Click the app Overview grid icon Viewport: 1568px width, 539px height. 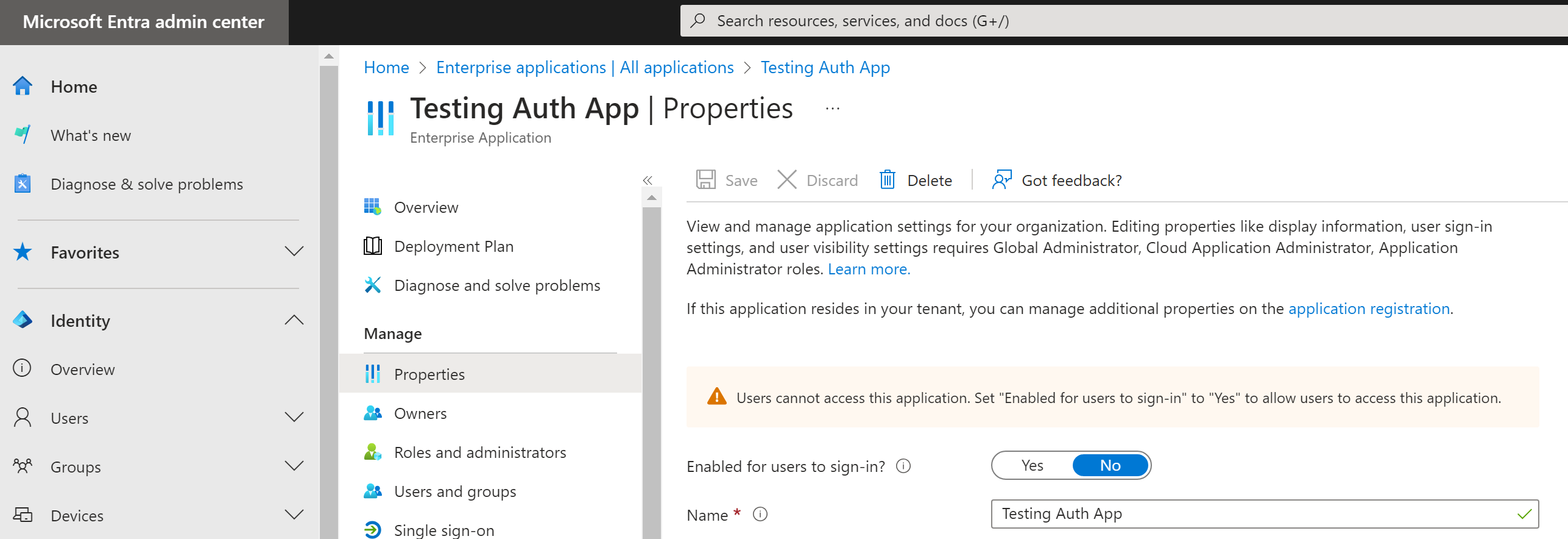pos(373,207)
